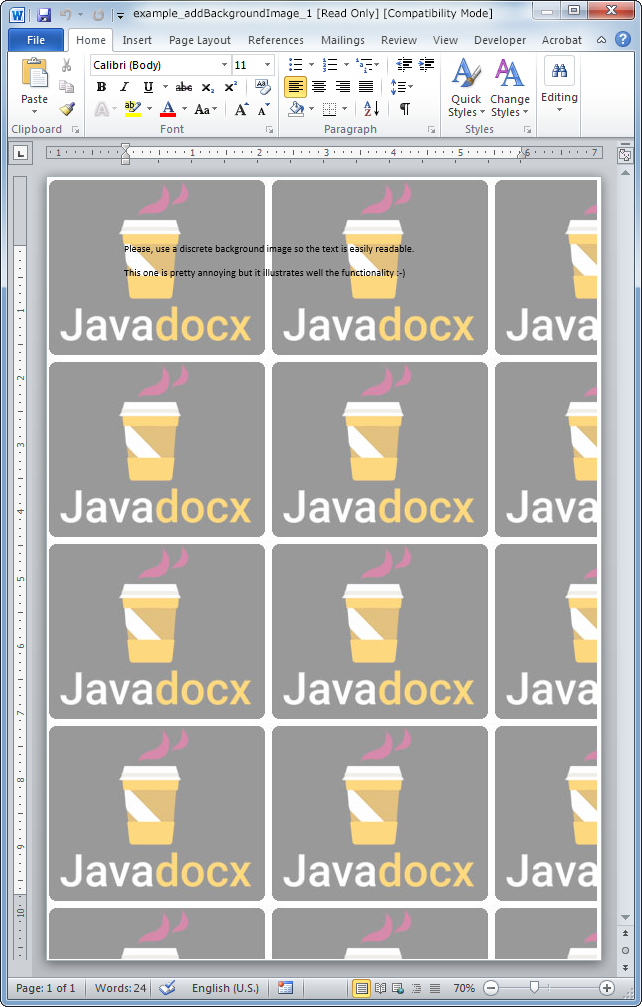Click Decrease Indent icon
The image size is (642, 1007).
pos(404,64)
